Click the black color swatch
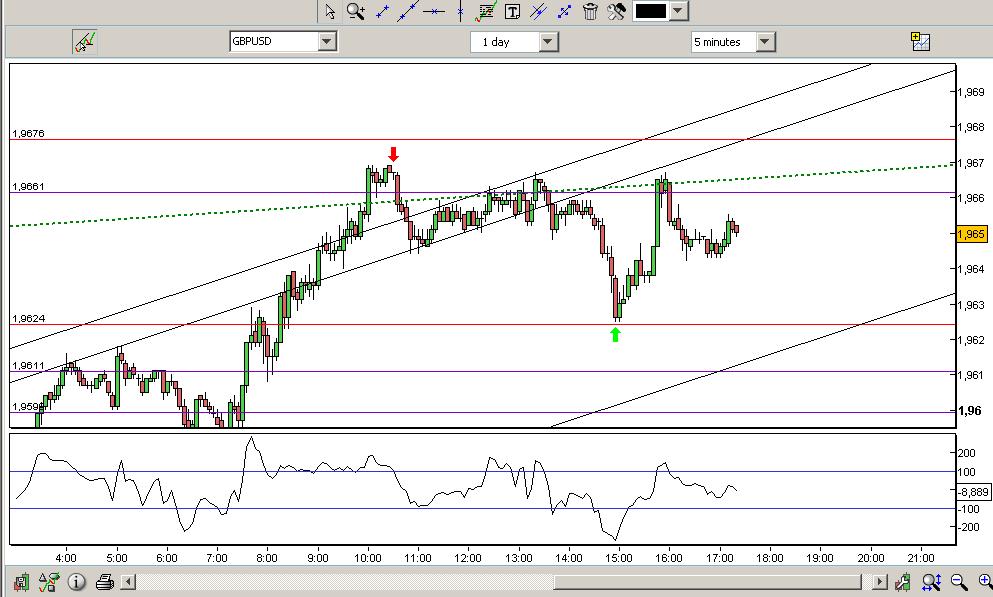This screenshot has width=993, height=597. click(650, 11)
